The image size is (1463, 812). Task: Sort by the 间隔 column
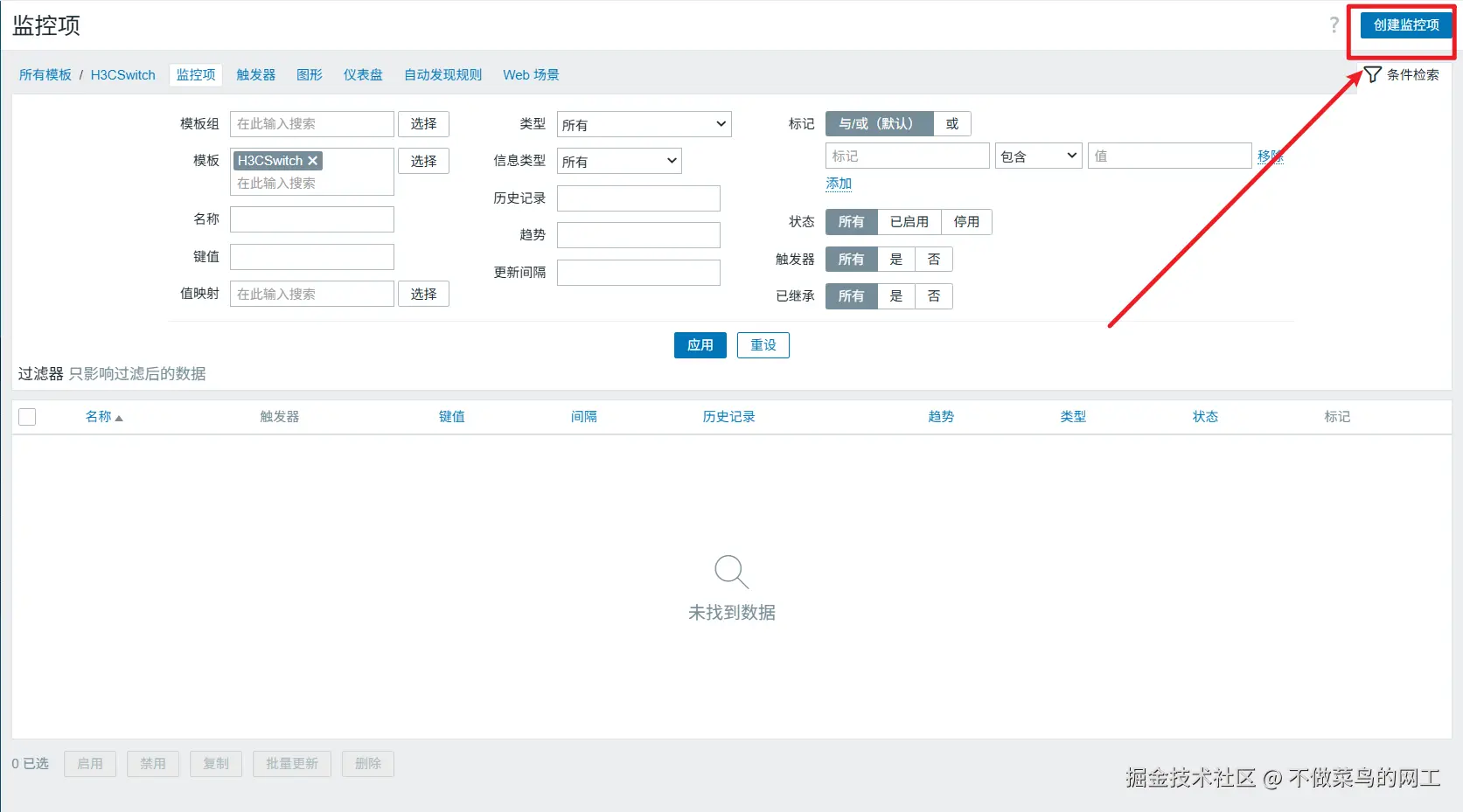pos(583,417)
